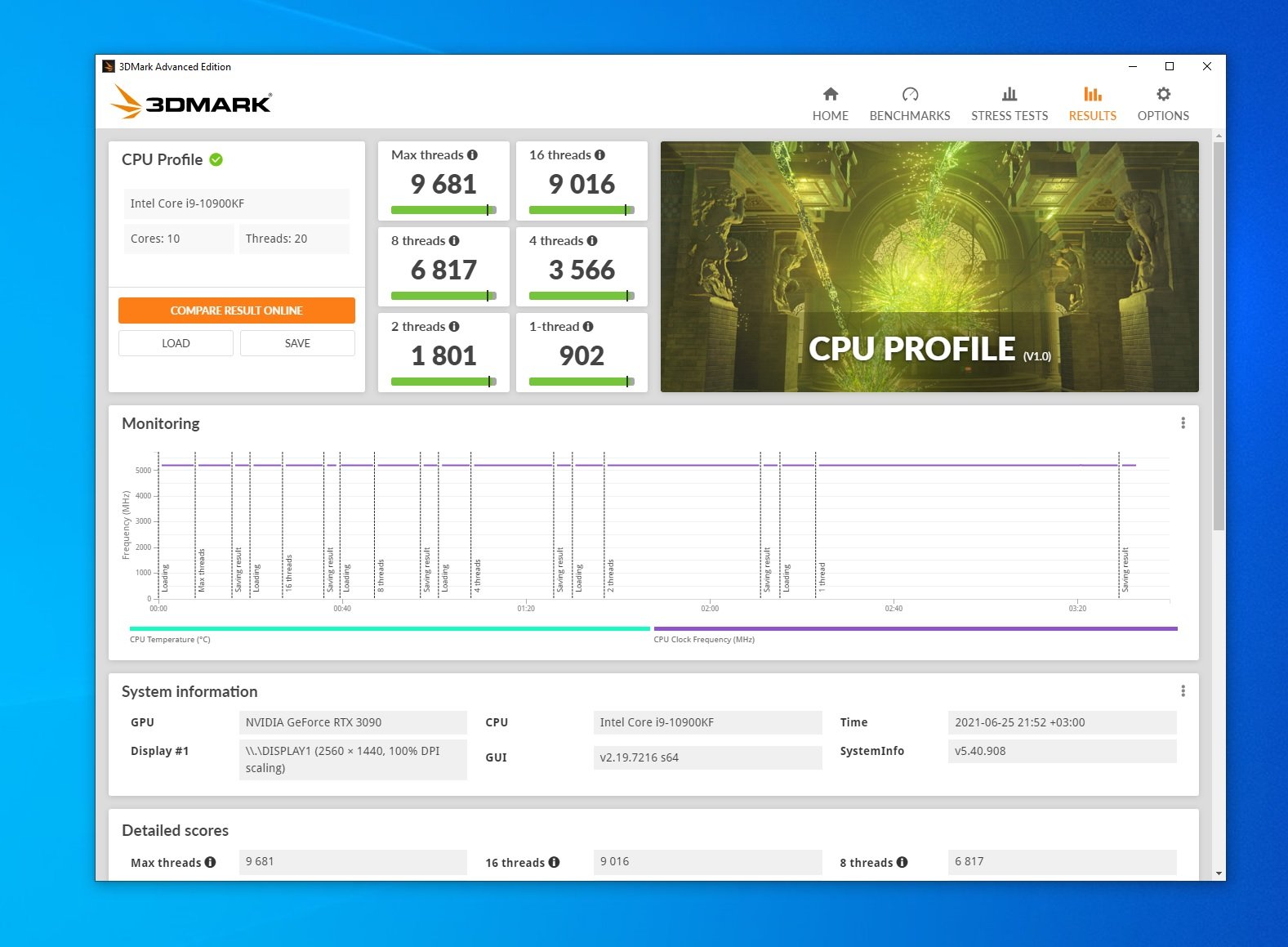Show info for 1-thread score card
The image size is (1288, 947).
[x=588, y=327]
